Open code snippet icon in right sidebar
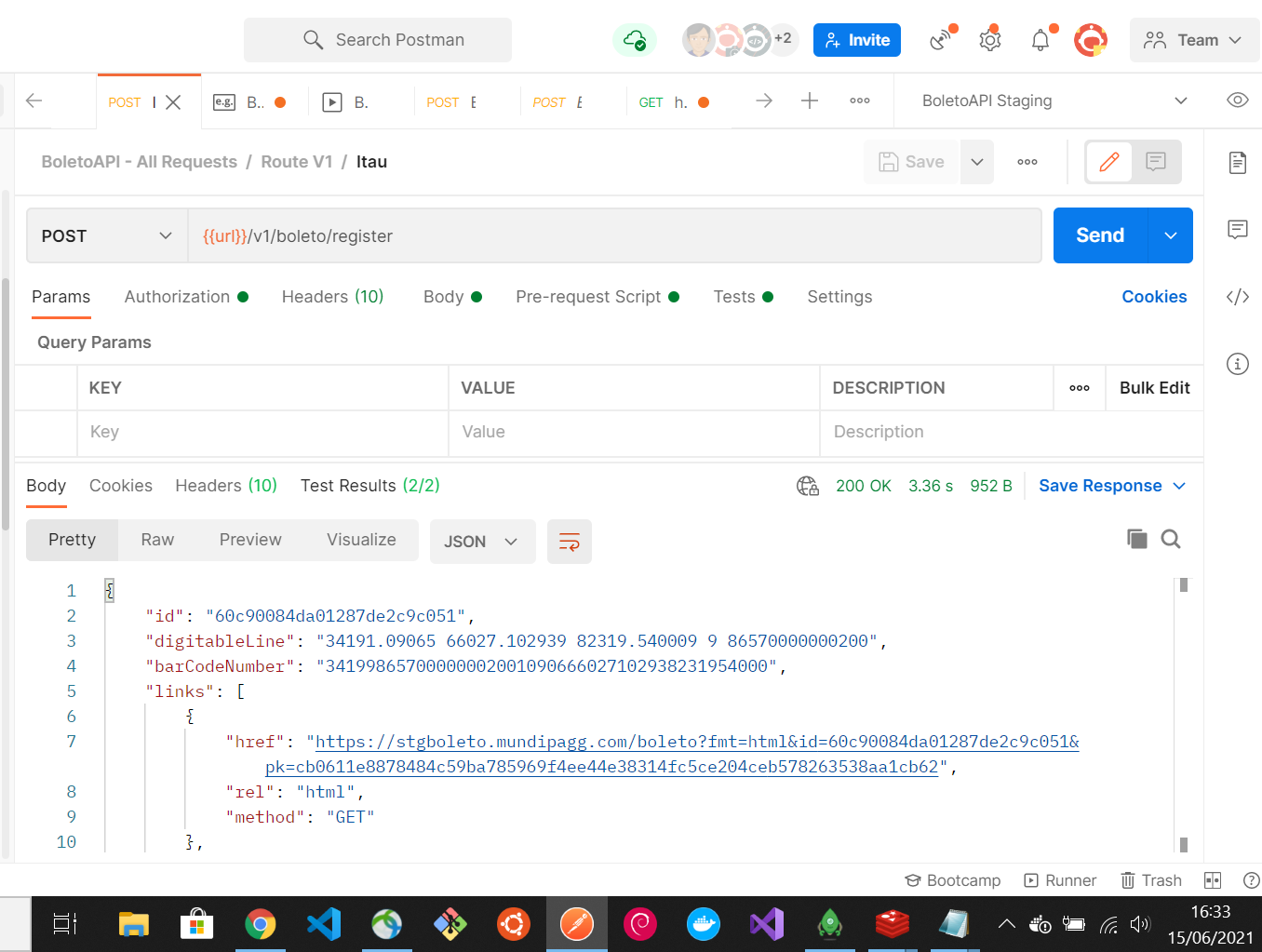Screen dimensions: 1262x952 (x=1238, y=297)
